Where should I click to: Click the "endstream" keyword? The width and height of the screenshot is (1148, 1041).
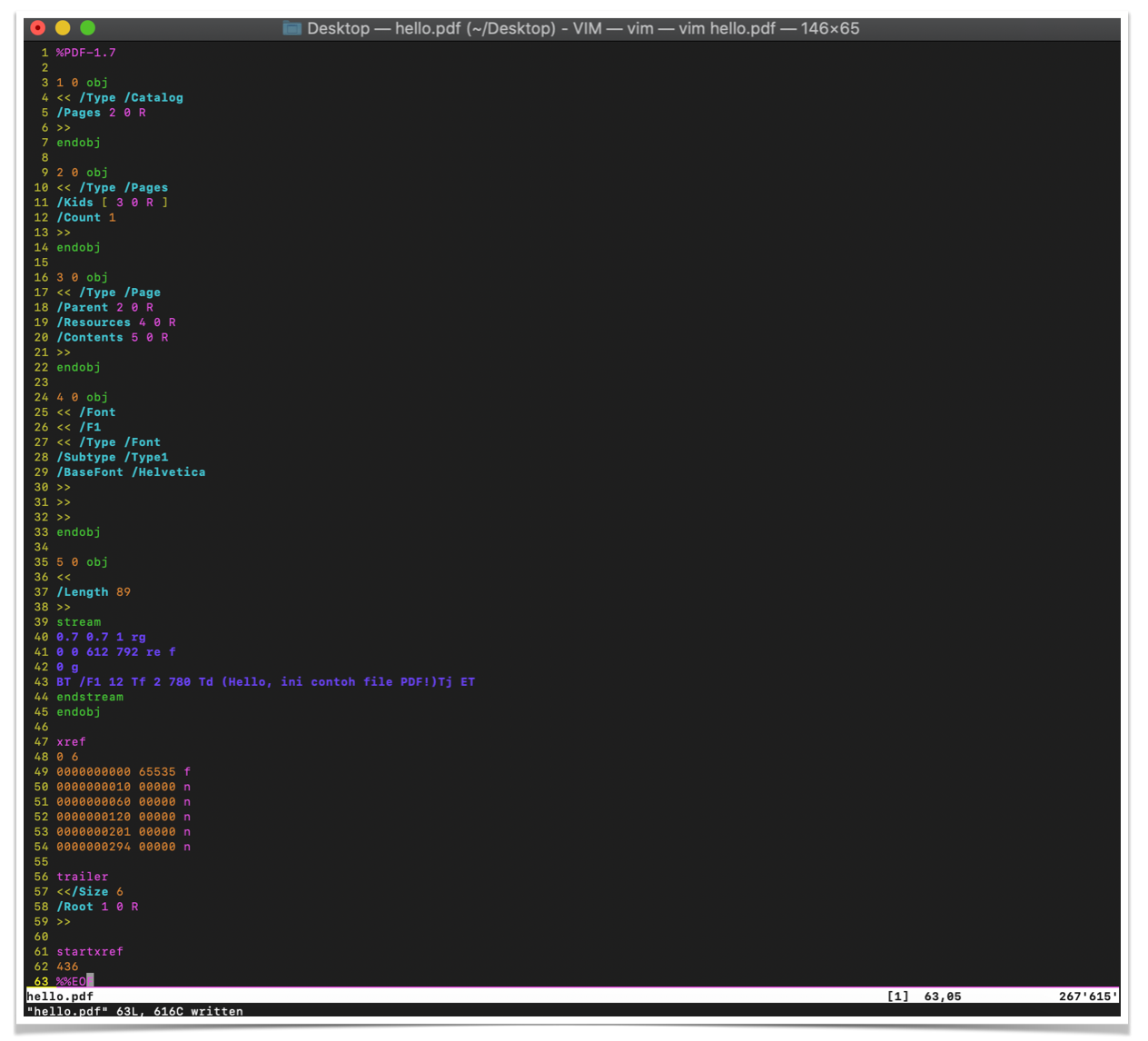pyautogui.click(x=90, y=698)
